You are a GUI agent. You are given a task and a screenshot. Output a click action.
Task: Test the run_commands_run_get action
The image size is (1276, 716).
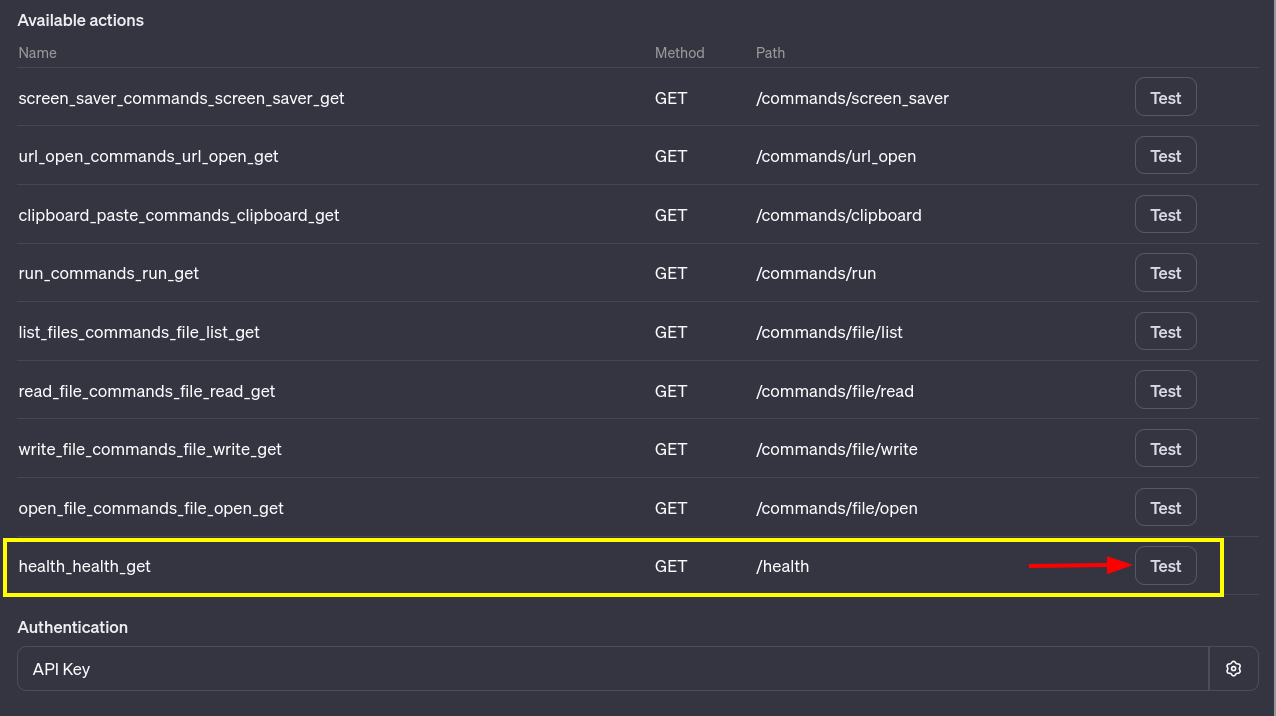click(1165, 272)
